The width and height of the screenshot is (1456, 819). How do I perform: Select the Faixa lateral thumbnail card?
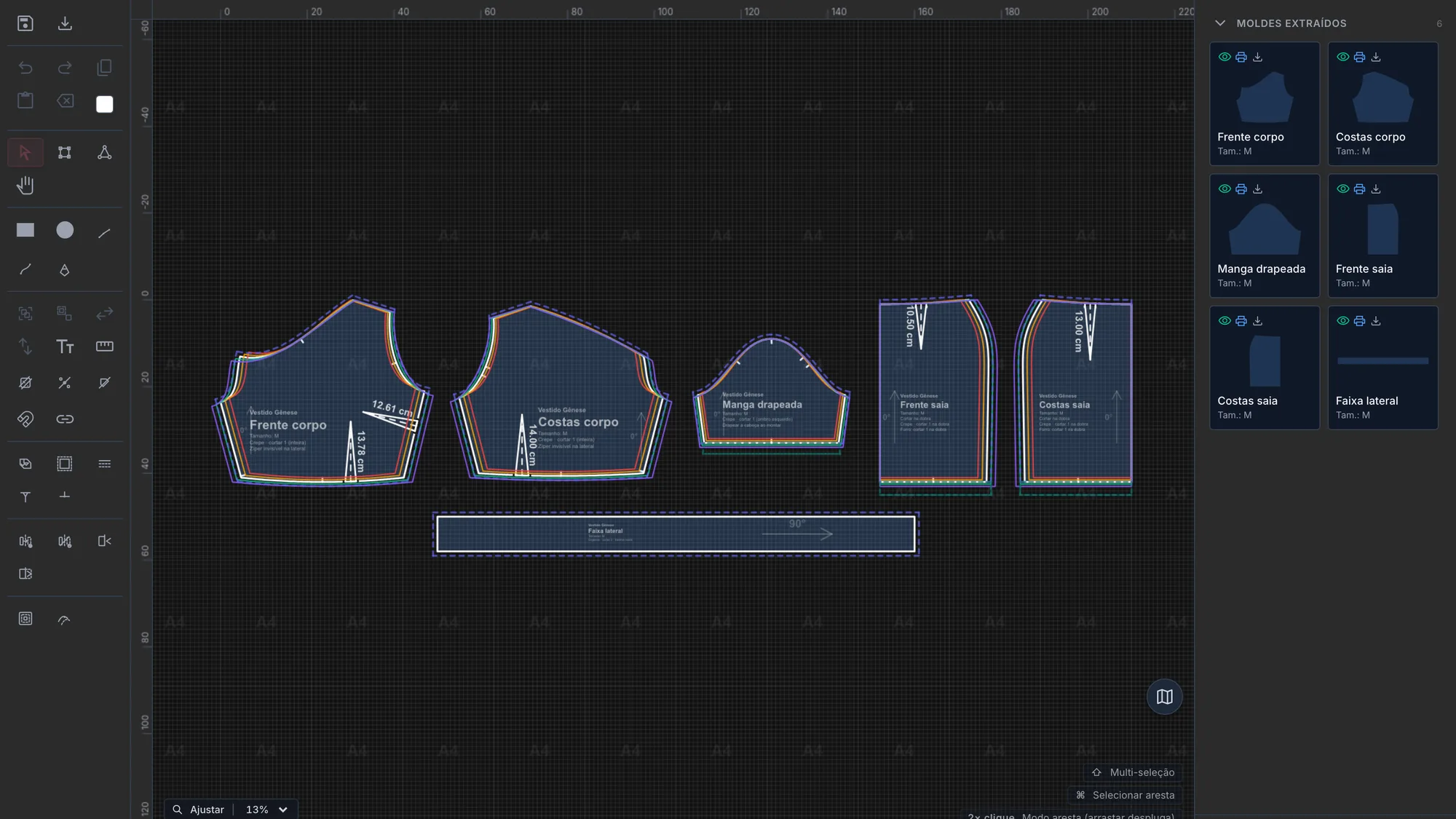[x=1382, y=367]
